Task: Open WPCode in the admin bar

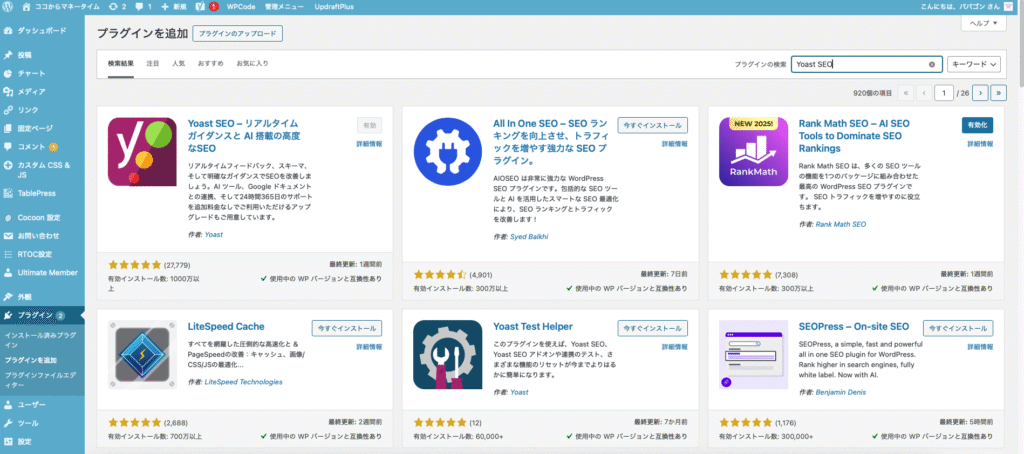Action: coord(242,7)
